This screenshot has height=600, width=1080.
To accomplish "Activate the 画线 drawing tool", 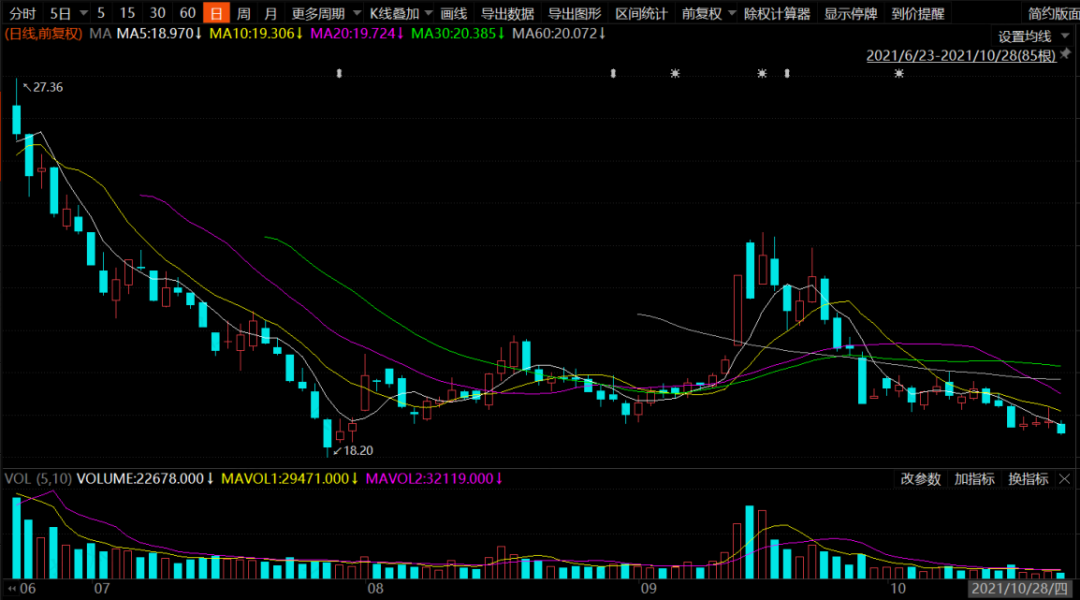I will click(x=453, y=13).
